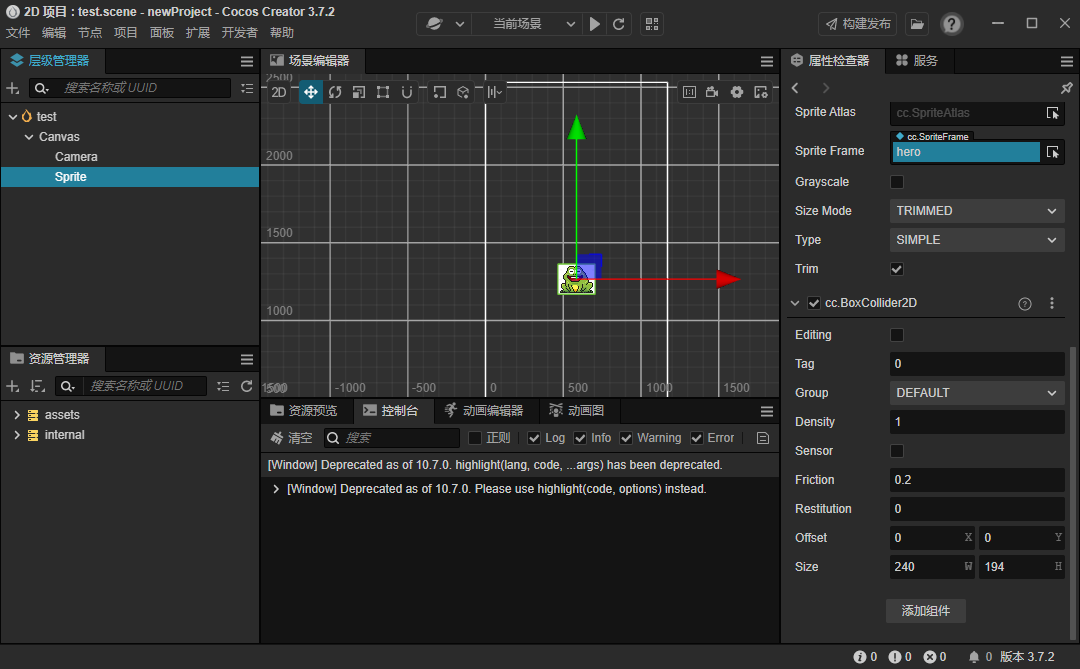Clear the console with 清空

pyautogui.click(x=291, y=438)
